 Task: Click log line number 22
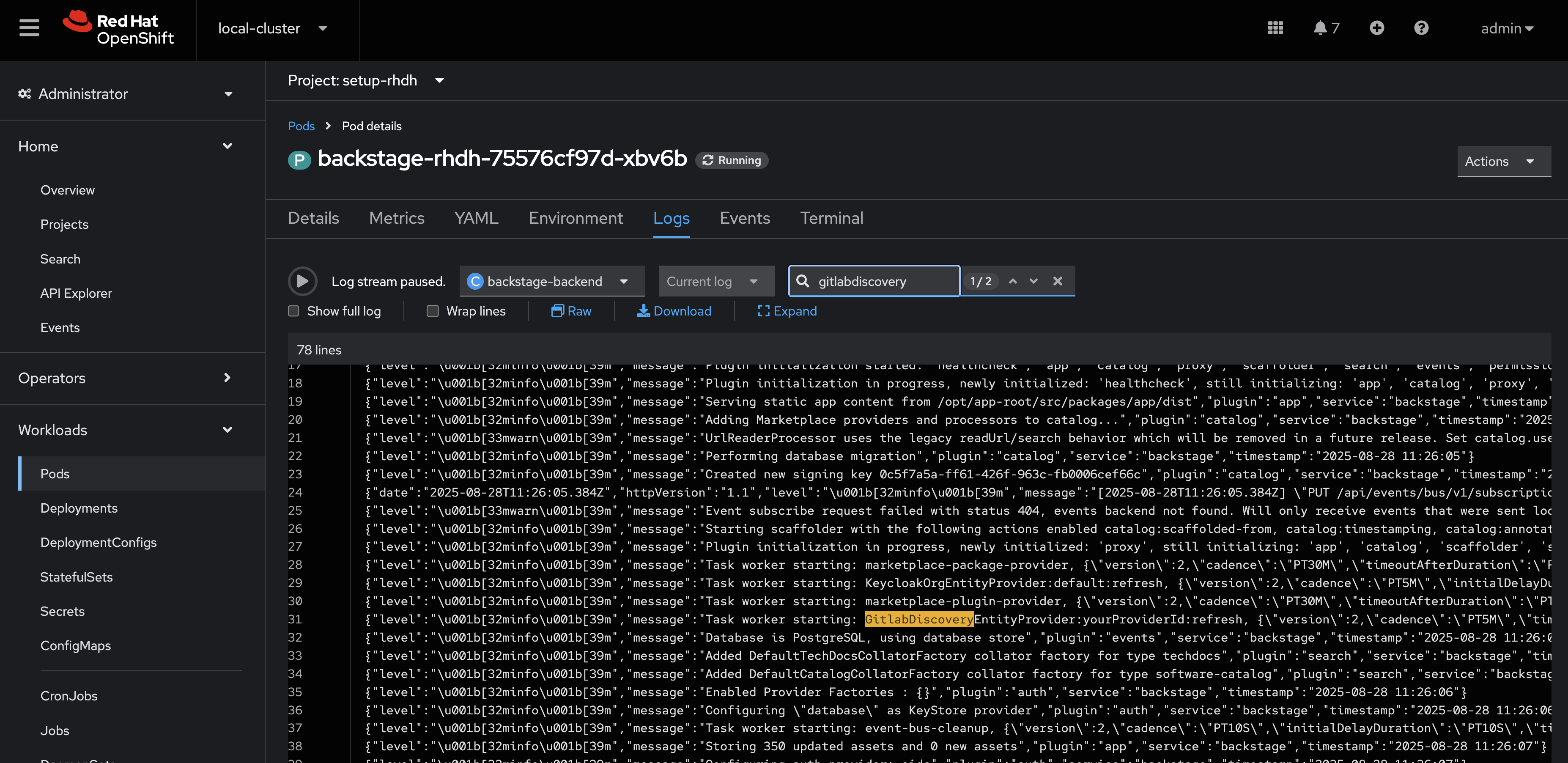tap(295, 456)
